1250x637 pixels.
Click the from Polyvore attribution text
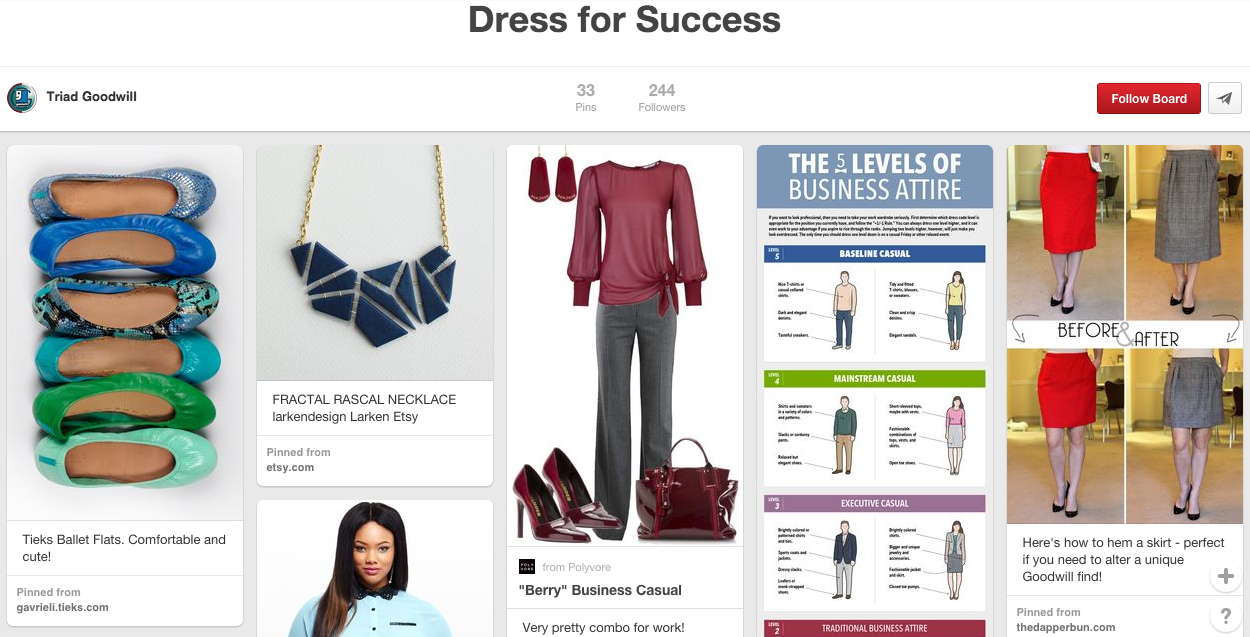pyautogui.click(x=577, y=567)
